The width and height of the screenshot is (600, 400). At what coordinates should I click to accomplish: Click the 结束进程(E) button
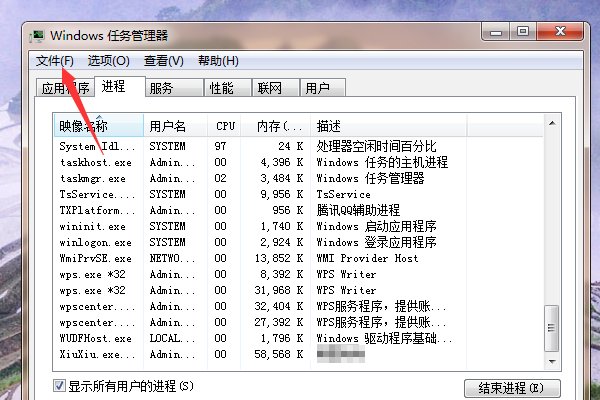pos(512,389)
